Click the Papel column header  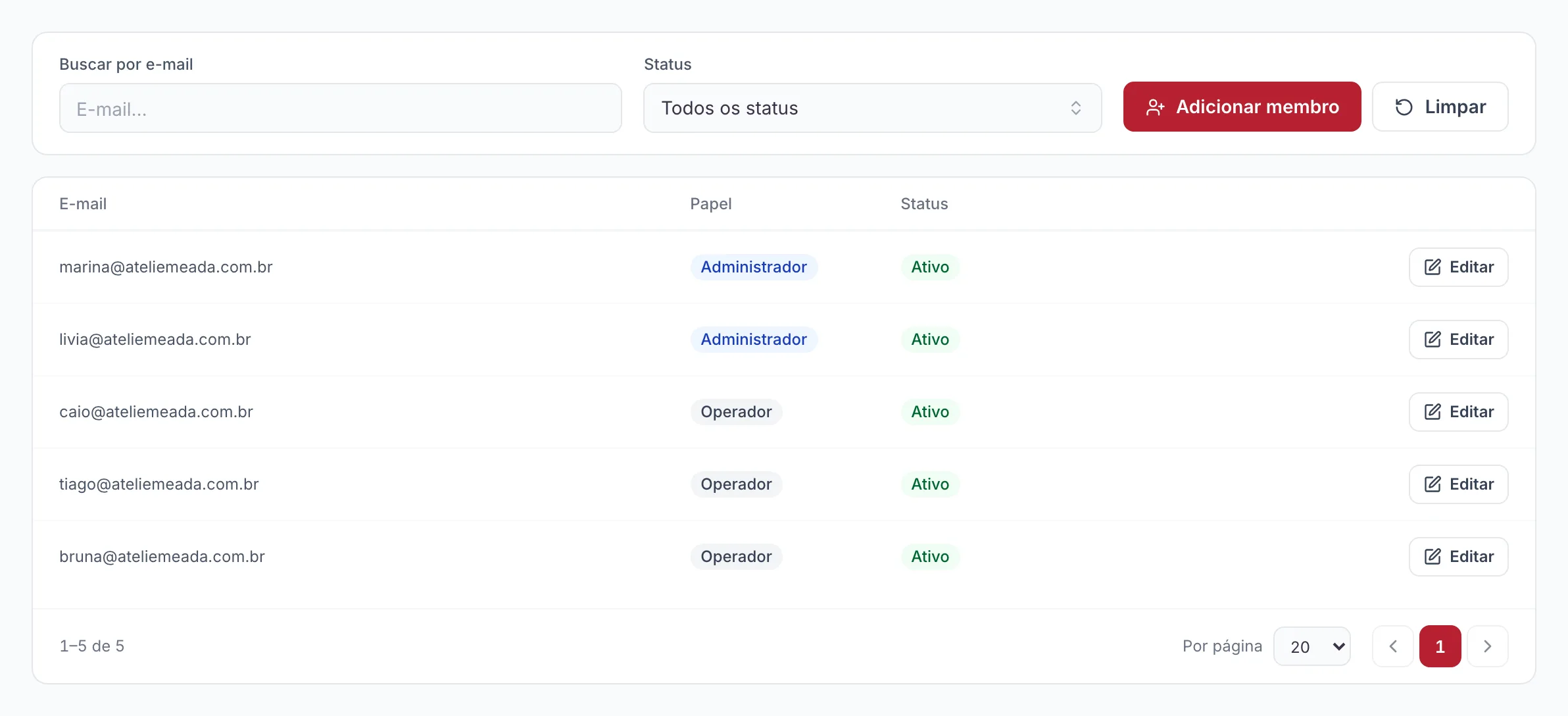pyautogui.click(x=710, y=204)
